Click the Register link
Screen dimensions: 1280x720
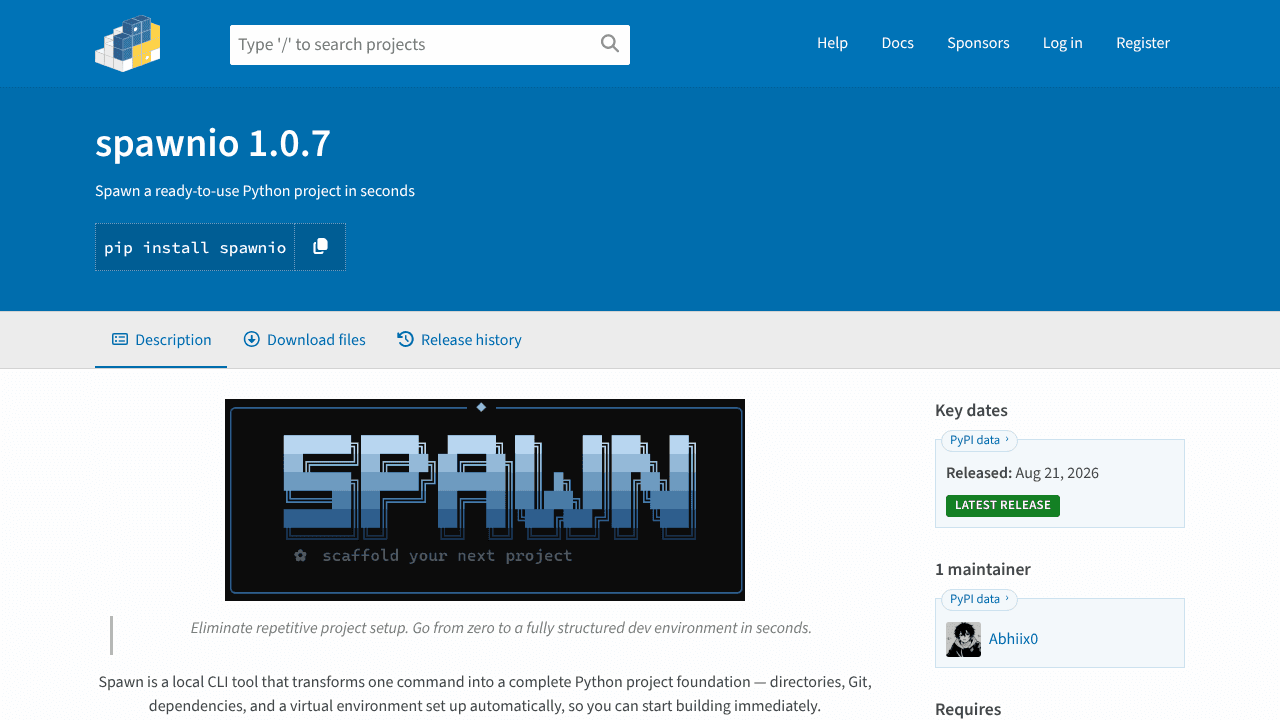coord(1143,43)
